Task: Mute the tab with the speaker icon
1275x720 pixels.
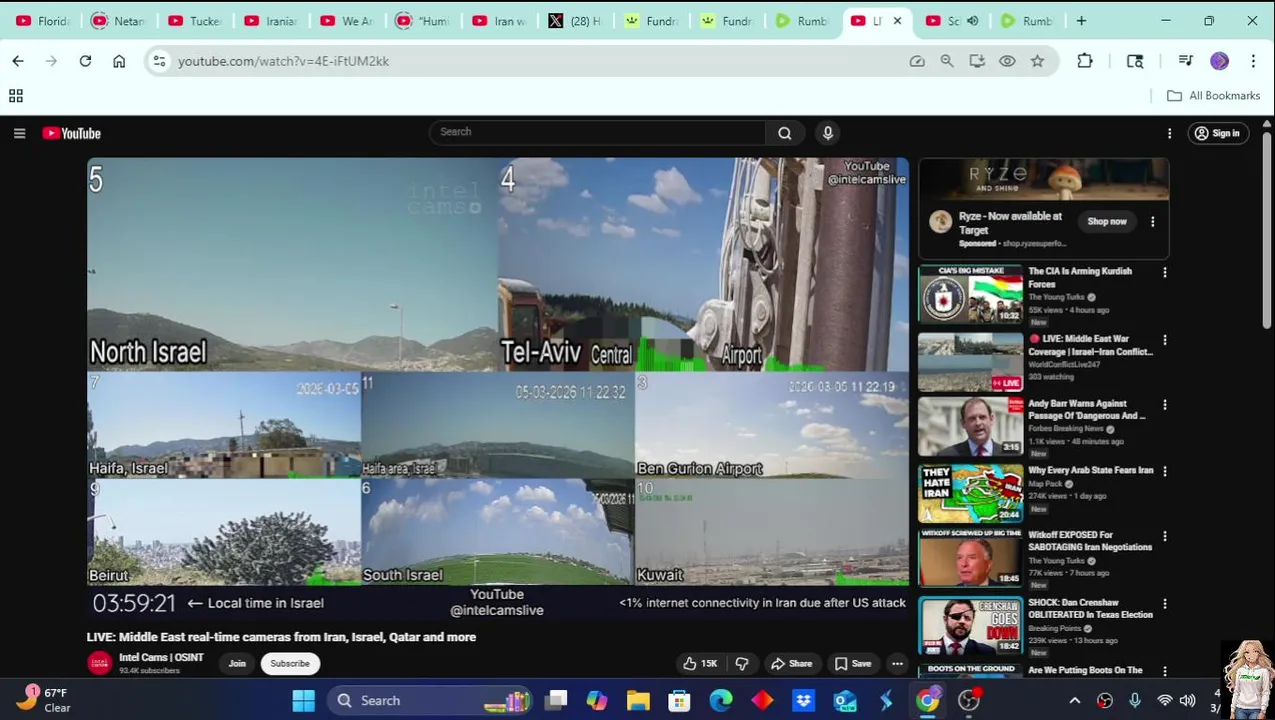Action: 972,21
